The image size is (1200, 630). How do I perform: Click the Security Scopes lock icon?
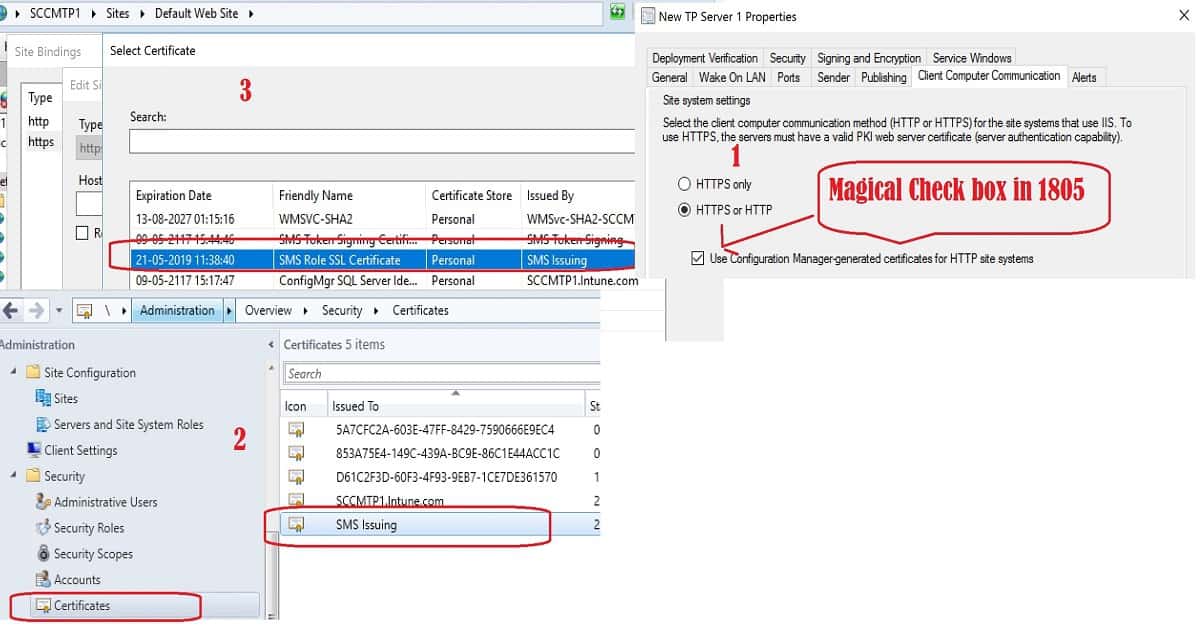(43, 554)
